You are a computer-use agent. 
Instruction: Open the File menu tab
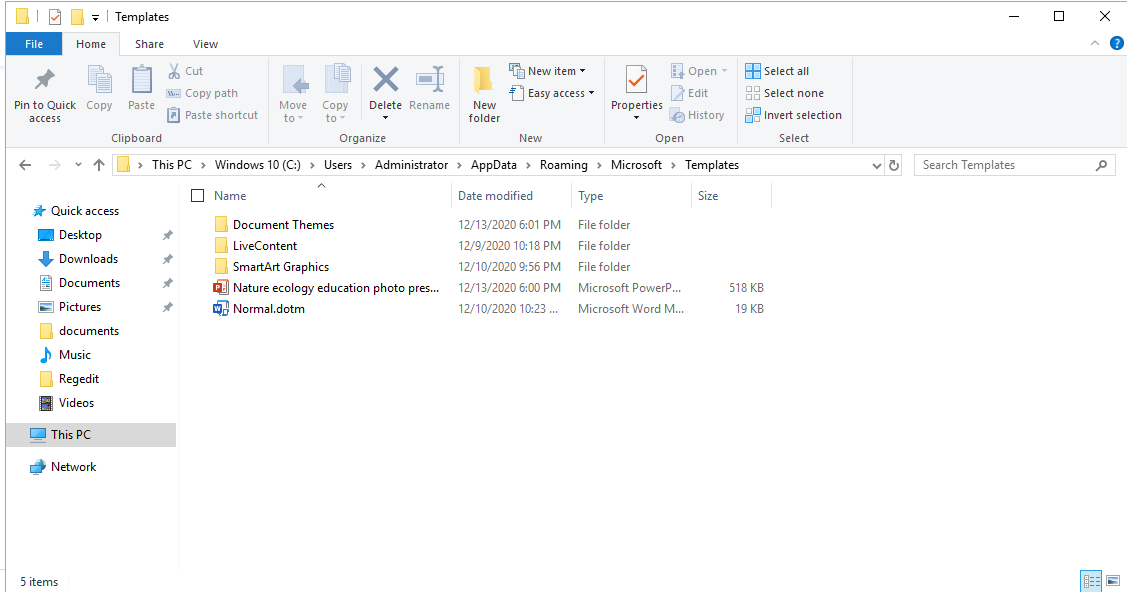[34, 44]
